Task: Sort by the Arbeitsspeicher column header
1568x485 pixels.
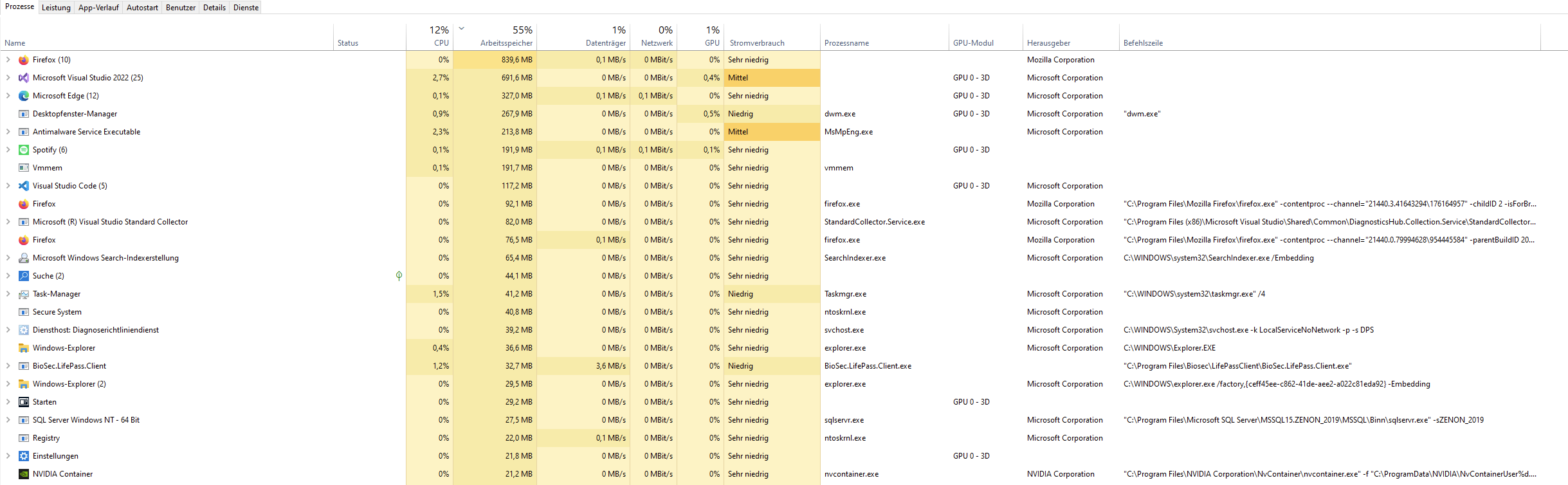Action: click(x=495, y=37)
